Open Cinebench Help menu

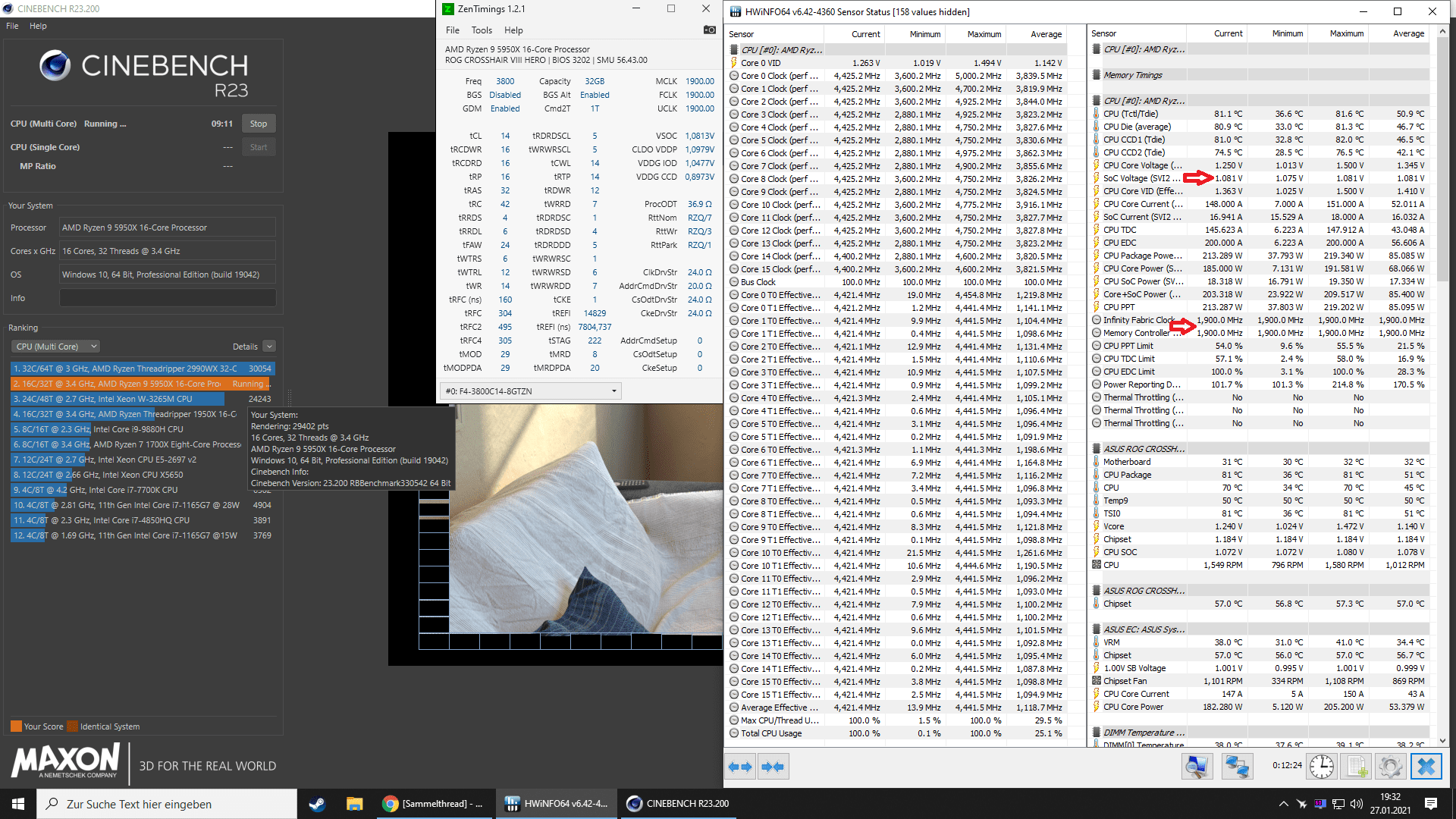(x=38, y=26)
